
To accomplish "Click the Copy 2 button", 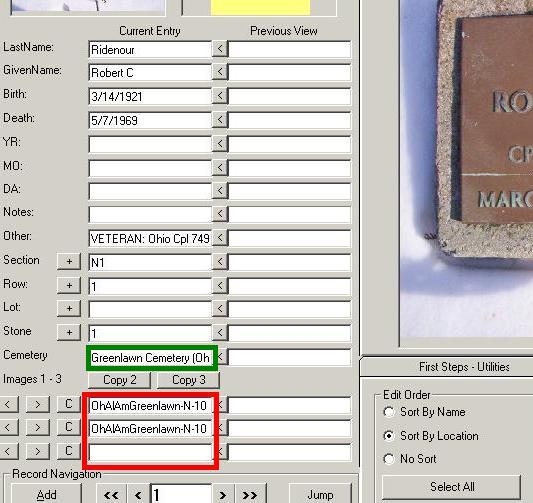I will (x=120, y=380).
